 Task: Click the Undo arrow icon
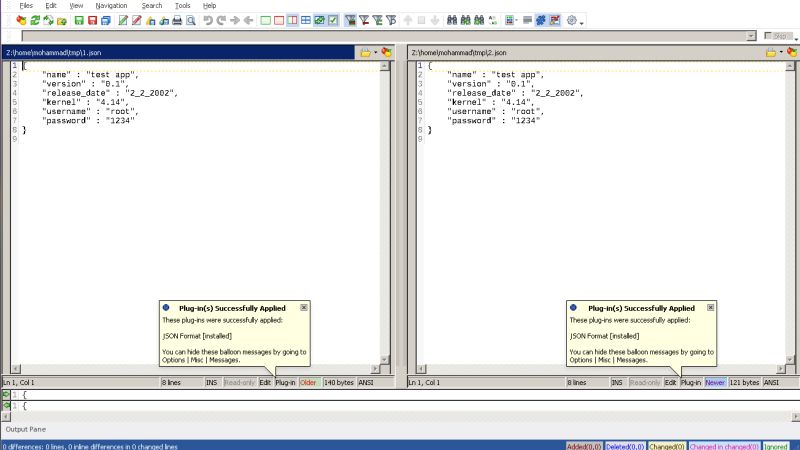pos(208,20)
